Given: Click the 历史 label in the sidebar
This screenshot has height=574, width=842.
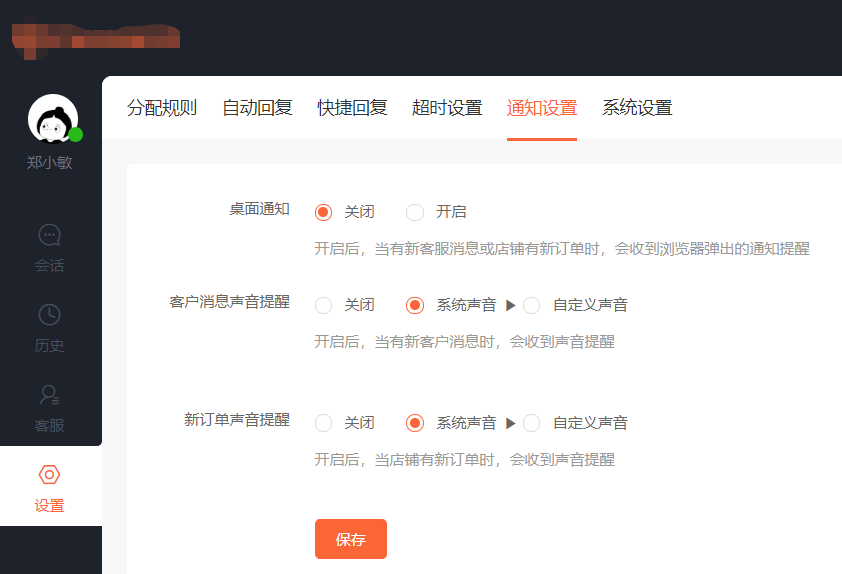Looking at the screenshot, I should 49,345.
